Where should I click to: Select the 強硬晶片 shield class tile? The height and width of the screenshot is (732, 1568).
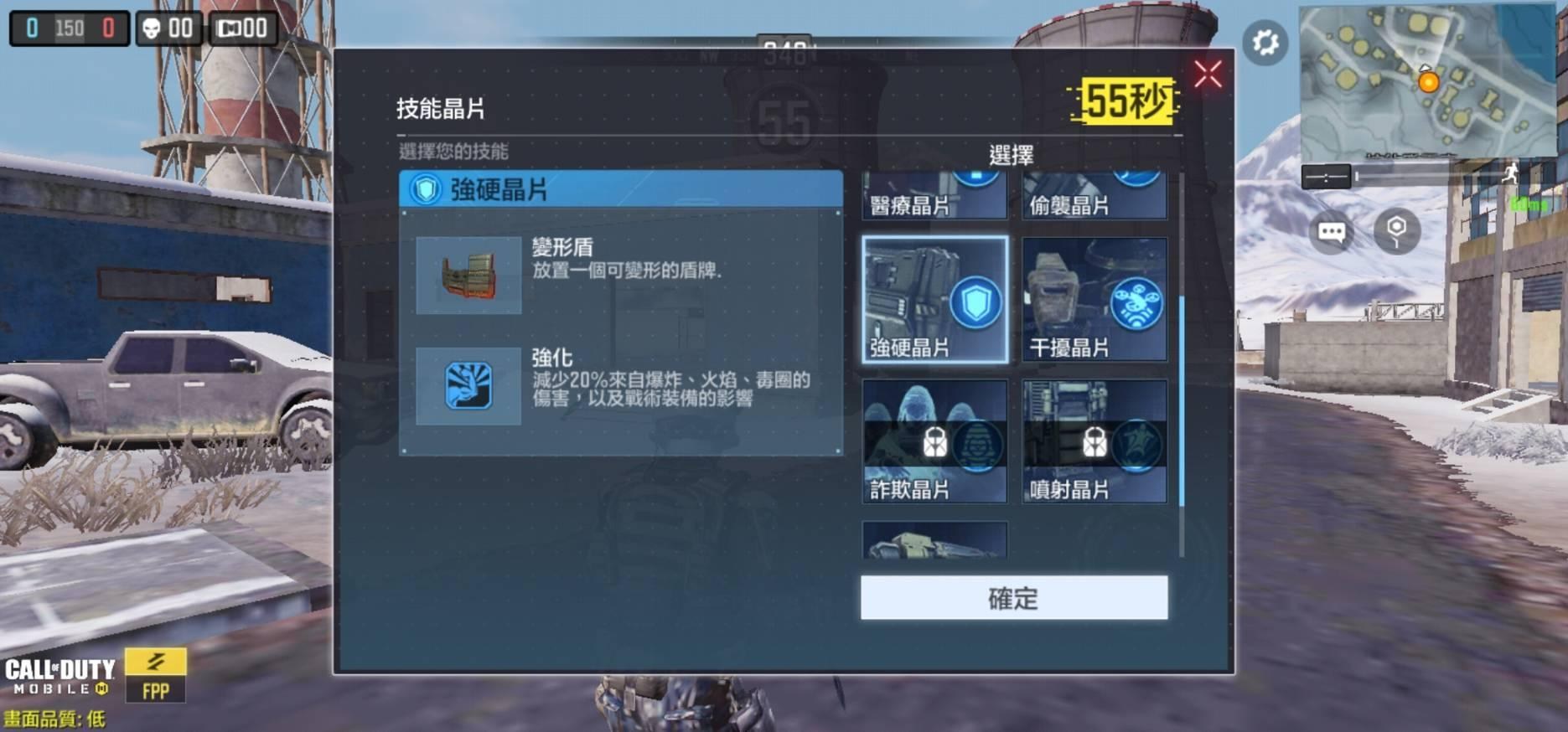[x=934, y=299]
